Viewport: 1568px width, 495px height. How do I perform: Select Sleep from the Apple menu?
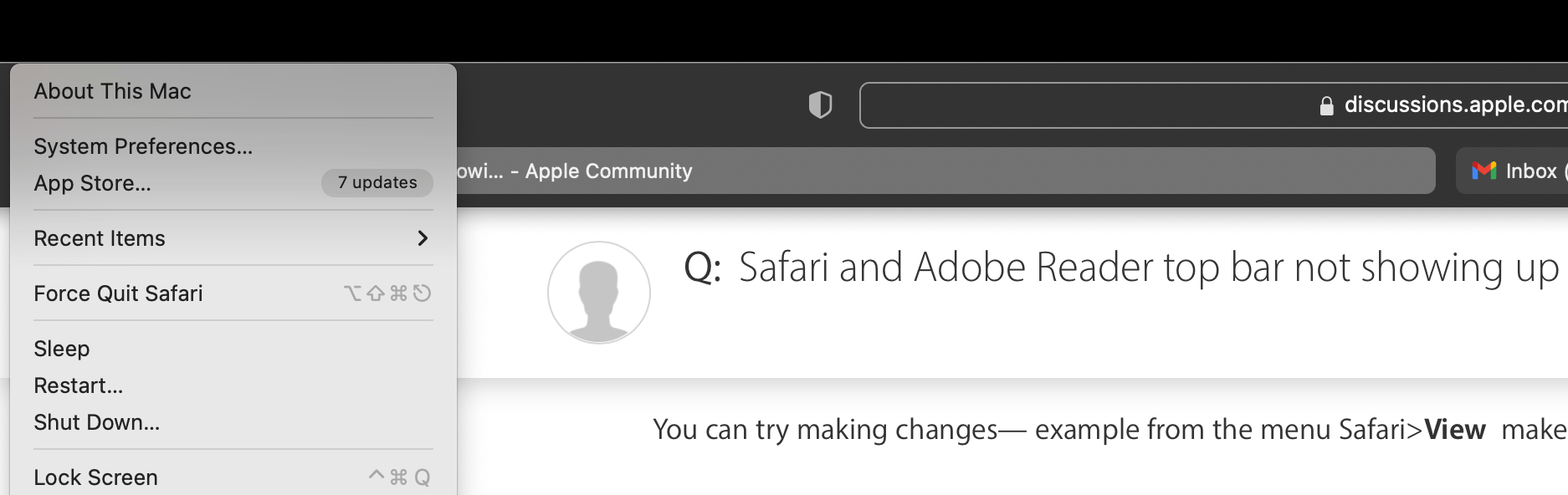(x=61, y=349)
